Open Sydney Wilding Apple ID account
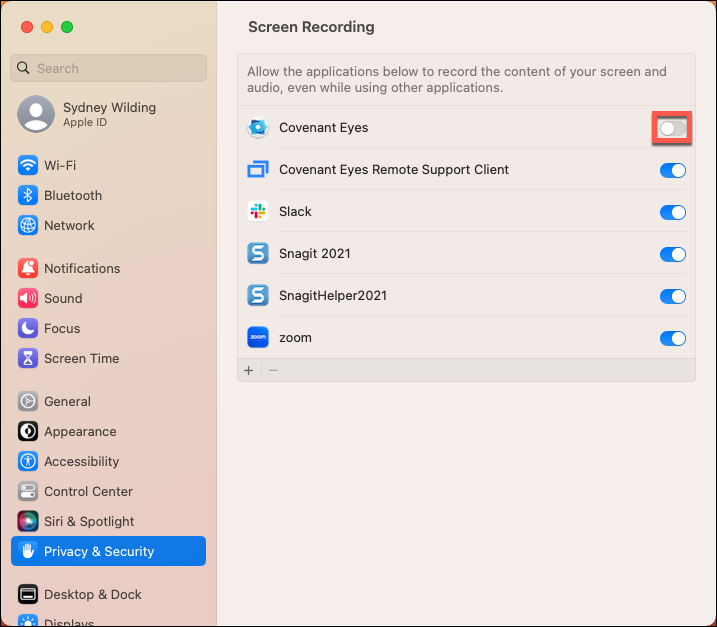The height and width of the screenshot is (627, 717). [108, 114]
